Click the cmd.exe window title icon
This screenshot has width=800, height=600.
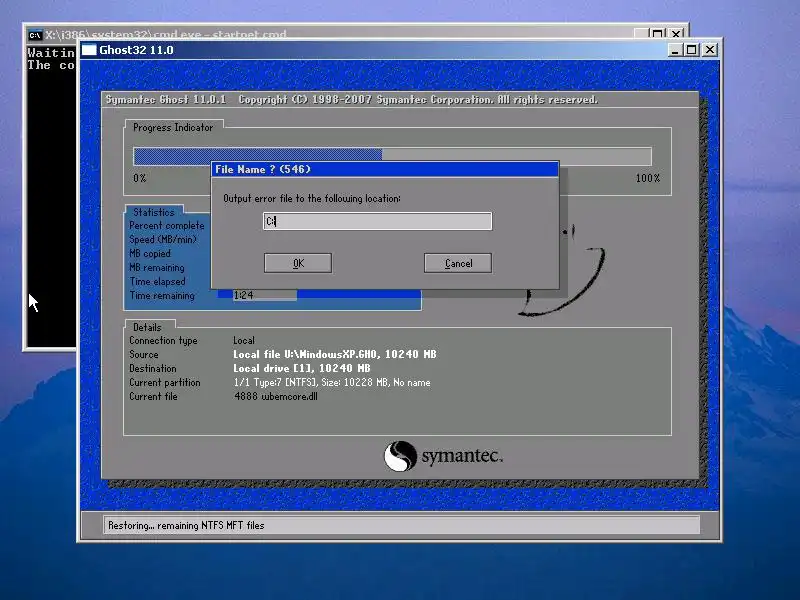coord(35,35)
